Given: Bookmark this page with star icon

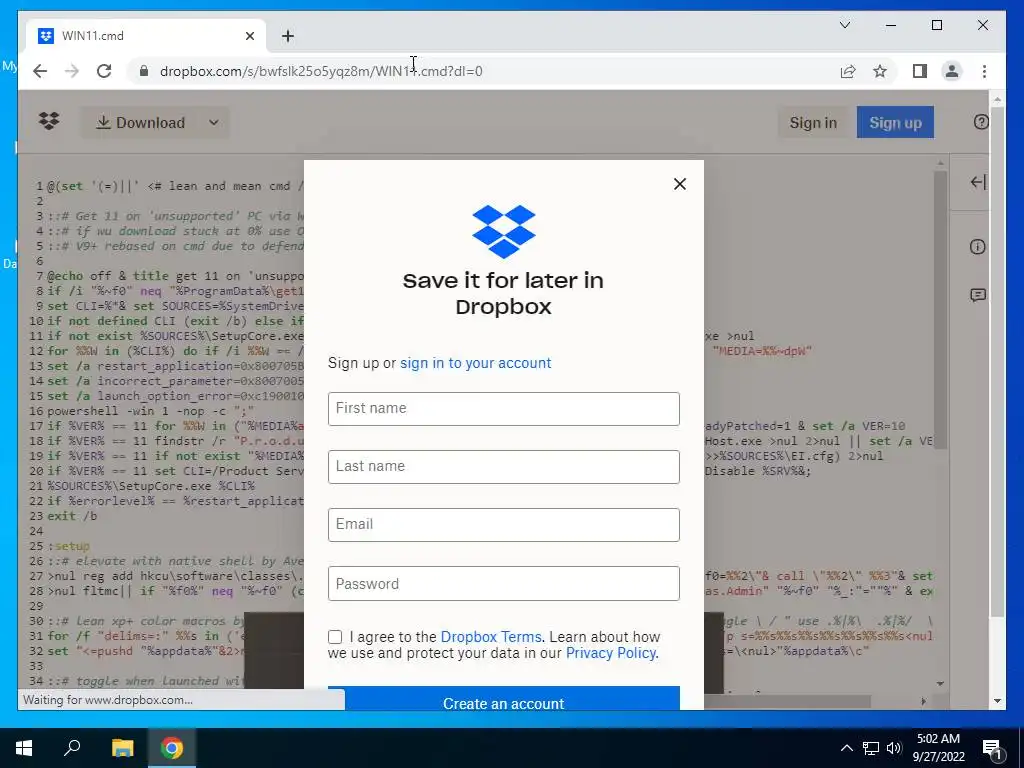Looking at the screenshot, I should (x=880, y=71).
